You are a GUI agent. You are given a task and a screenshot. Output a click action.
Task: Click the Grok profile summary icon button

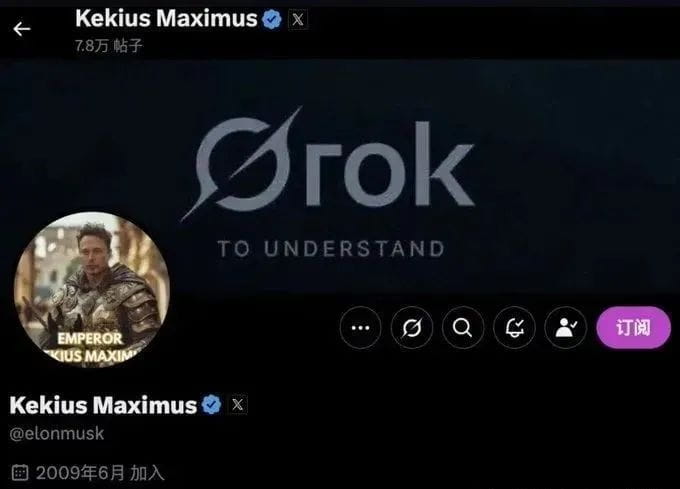click(x=412, y=327)
